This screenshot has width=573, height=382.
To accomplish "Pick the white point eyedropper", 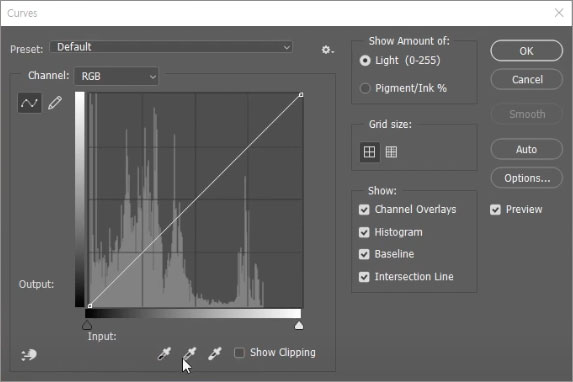I will pos(215,353).
